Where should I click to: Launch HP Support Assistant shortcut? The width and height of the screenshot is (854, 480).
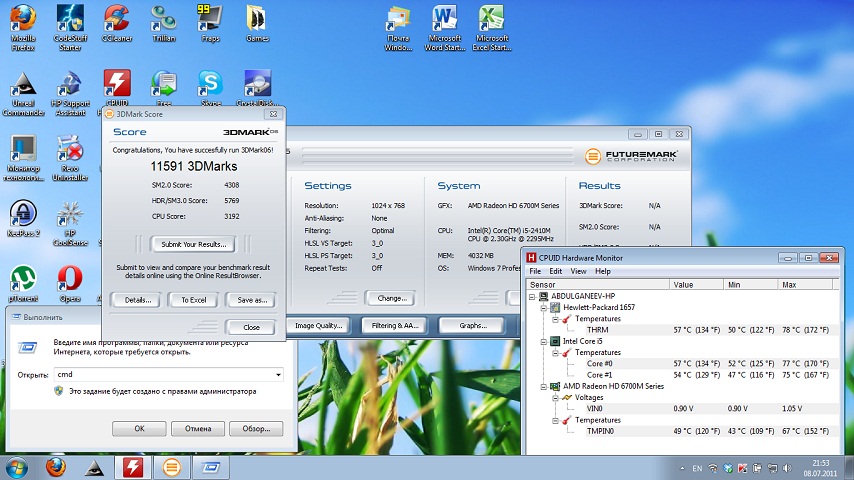[x=70, y=93]
